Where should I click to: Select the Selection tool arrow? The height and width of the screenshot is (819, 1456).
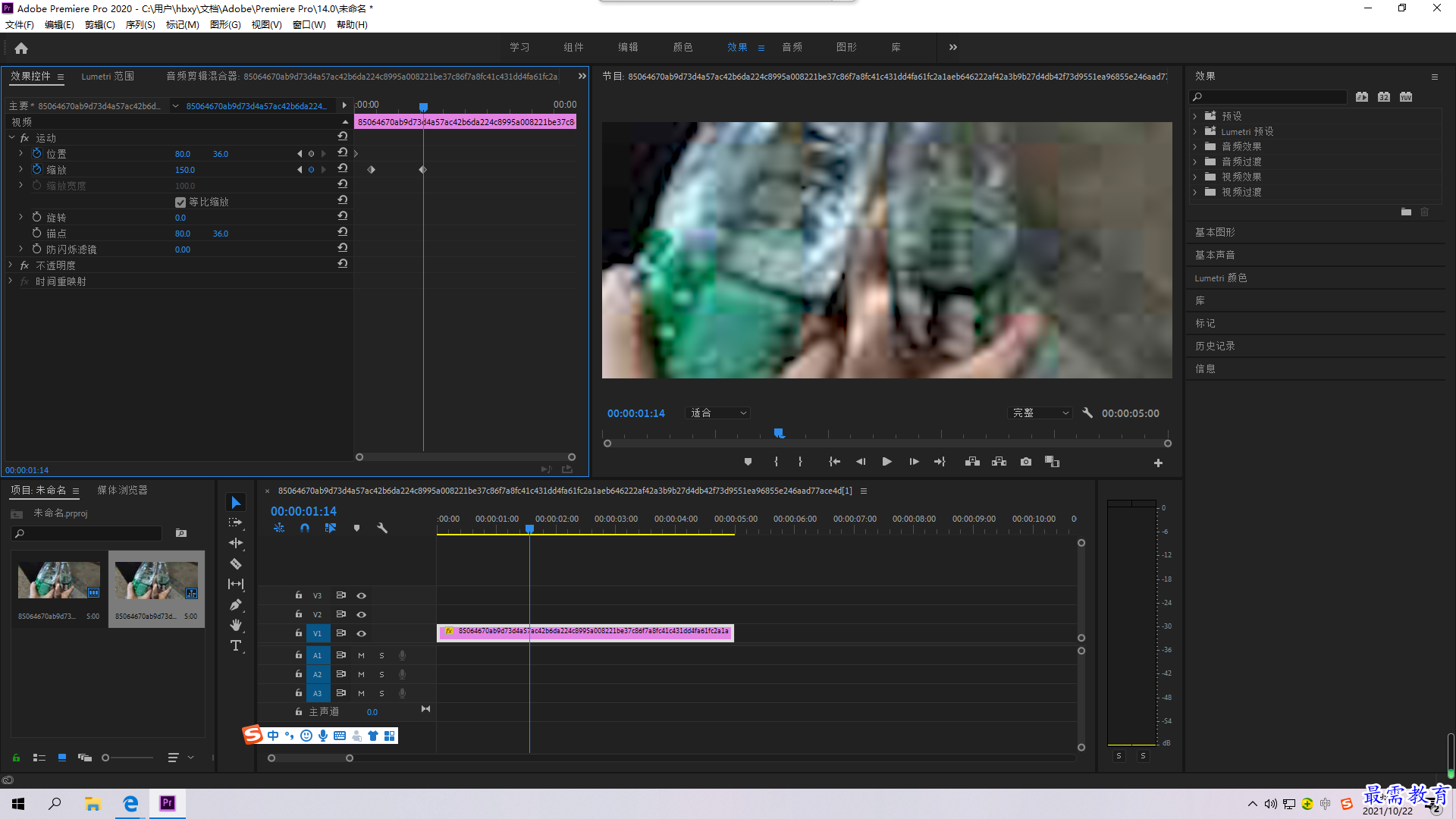tap(236, 503)
